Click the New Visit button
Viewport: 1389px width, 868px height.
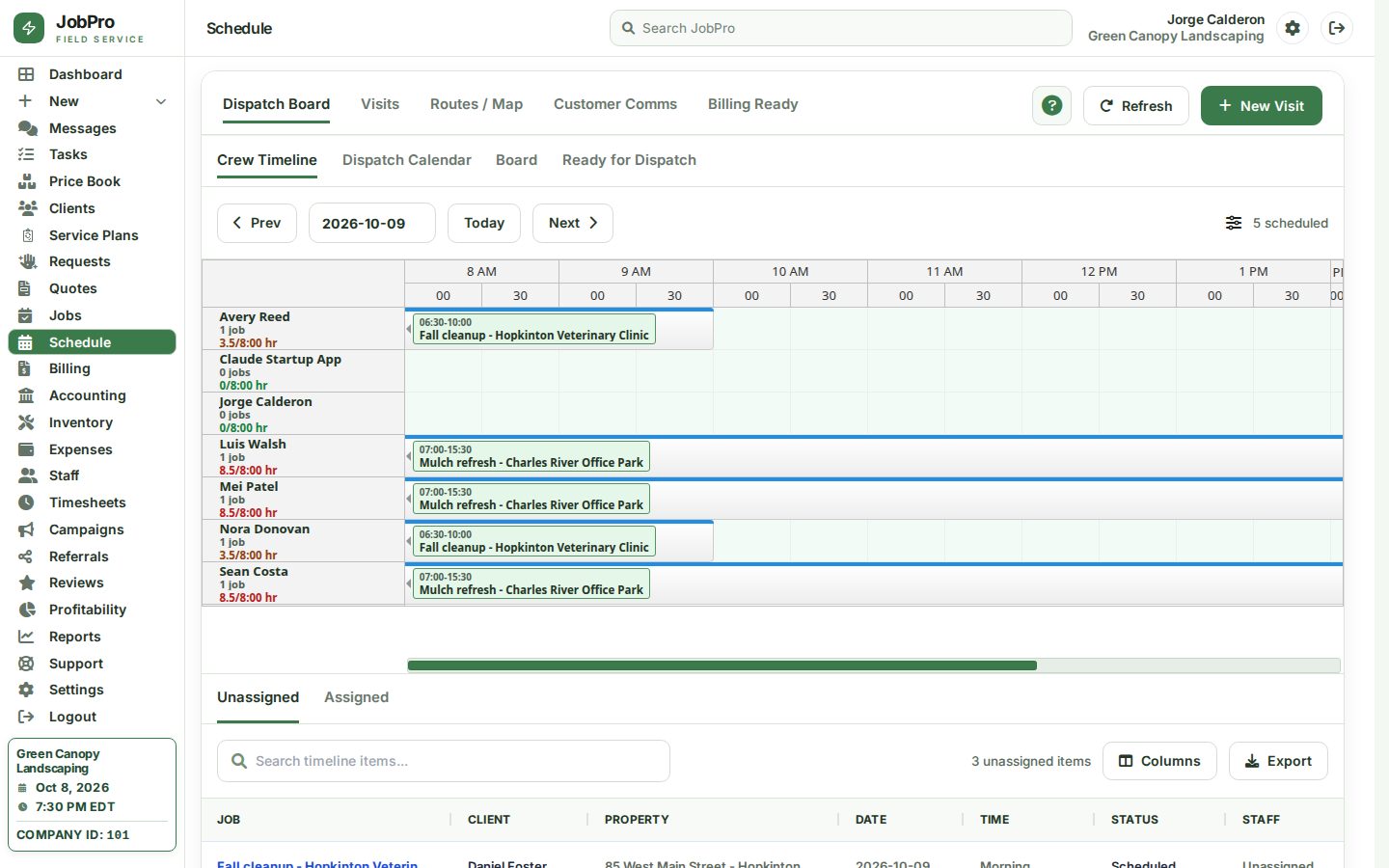1261,106
